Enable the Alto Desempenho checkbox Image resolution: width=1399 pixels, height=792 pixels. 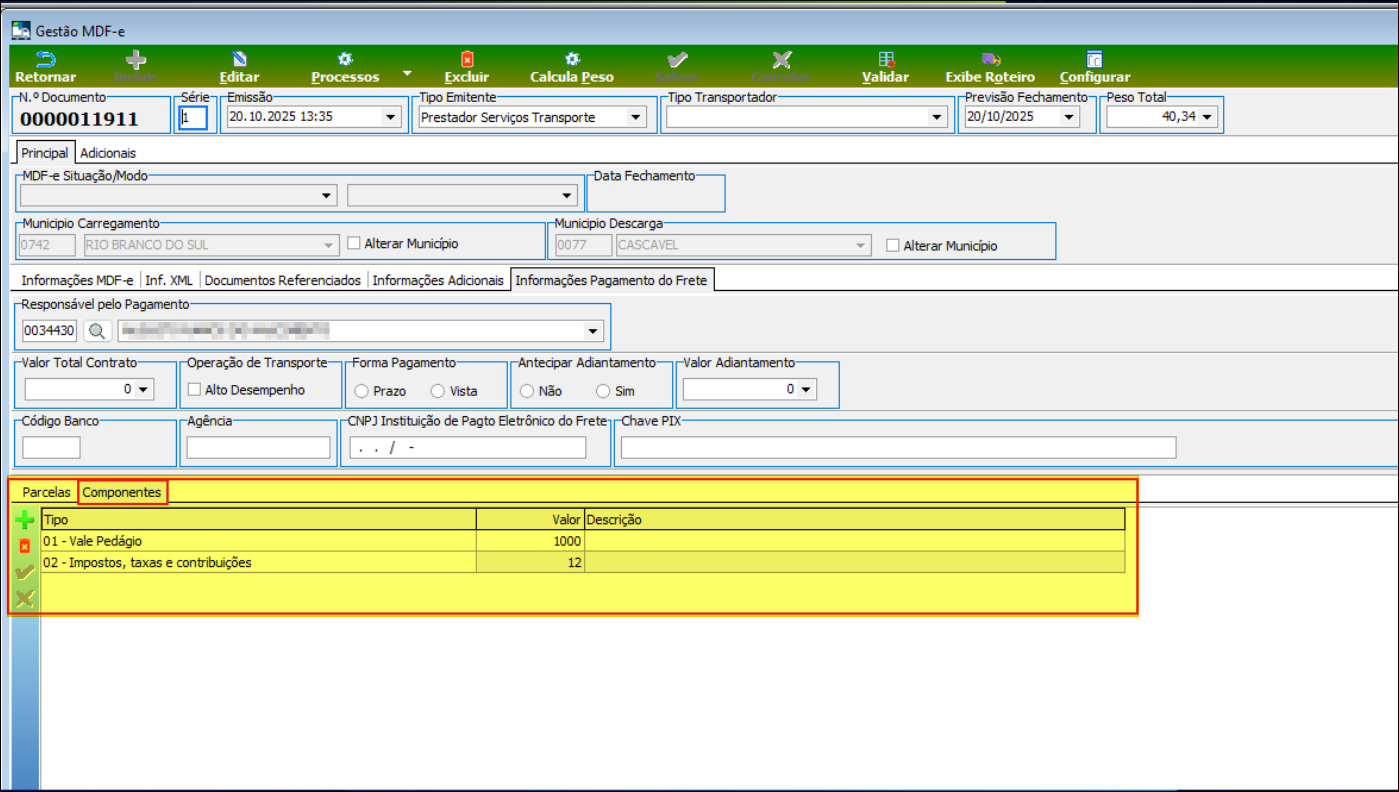coord(195,390)
